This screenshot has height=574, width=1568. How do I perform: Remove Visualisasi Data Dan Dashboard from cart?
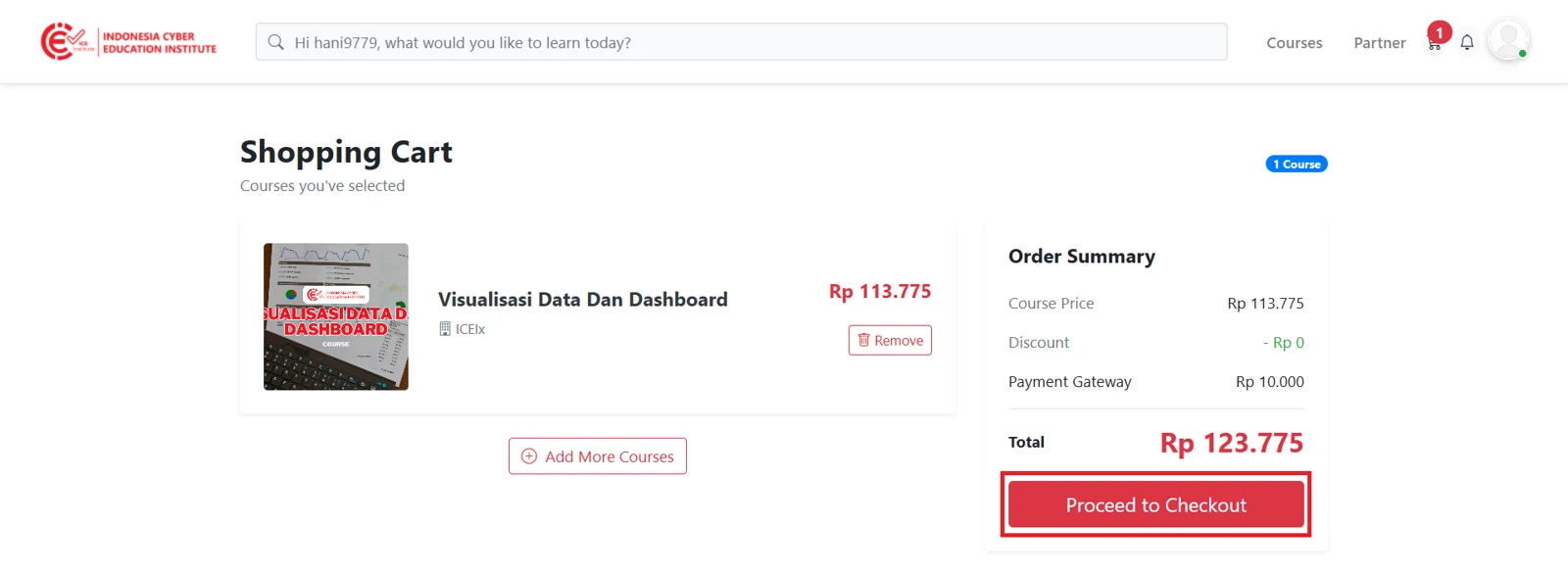coord(890,340)
